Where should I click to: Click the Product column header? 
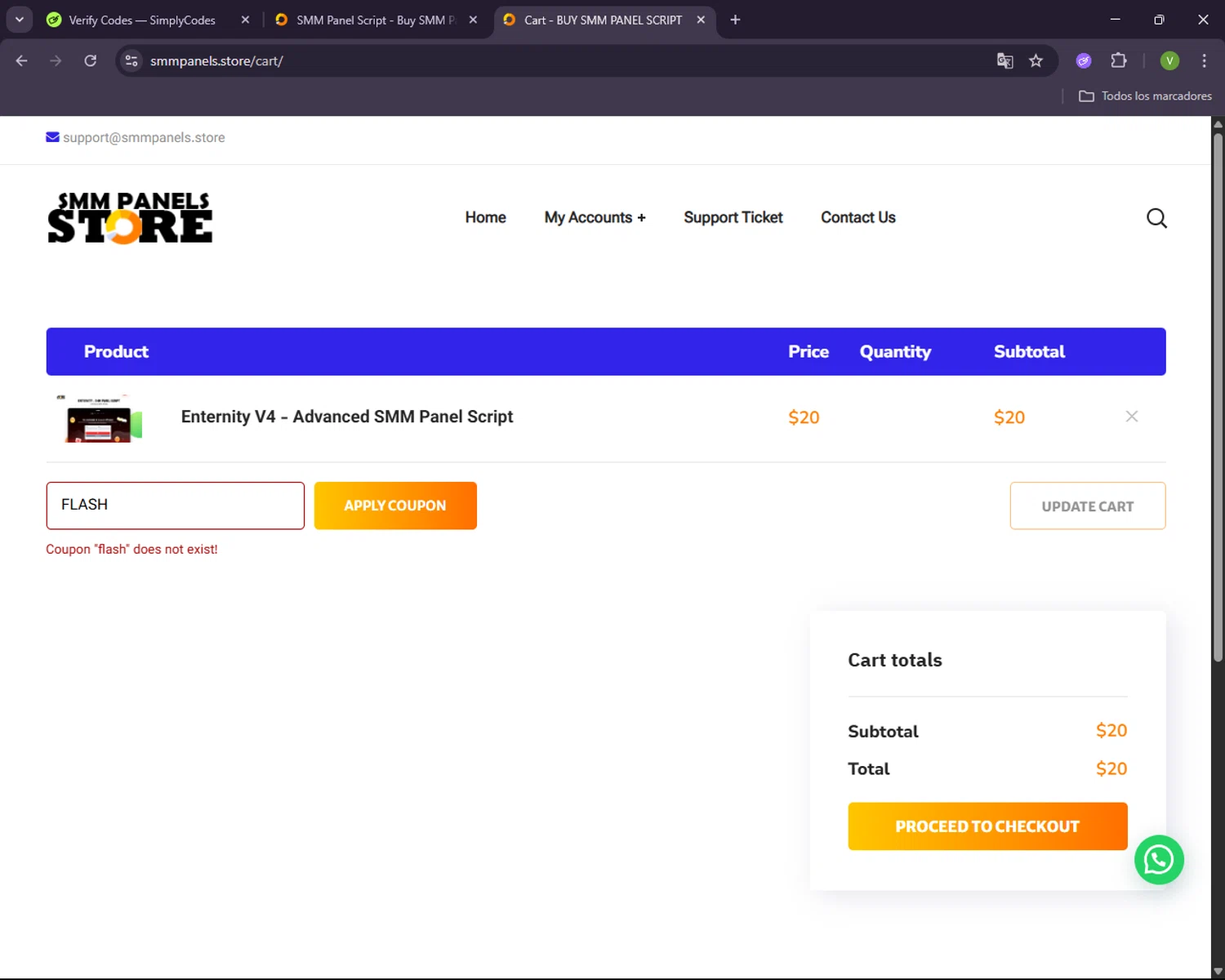pyautogui.click(x=116, y=352)
